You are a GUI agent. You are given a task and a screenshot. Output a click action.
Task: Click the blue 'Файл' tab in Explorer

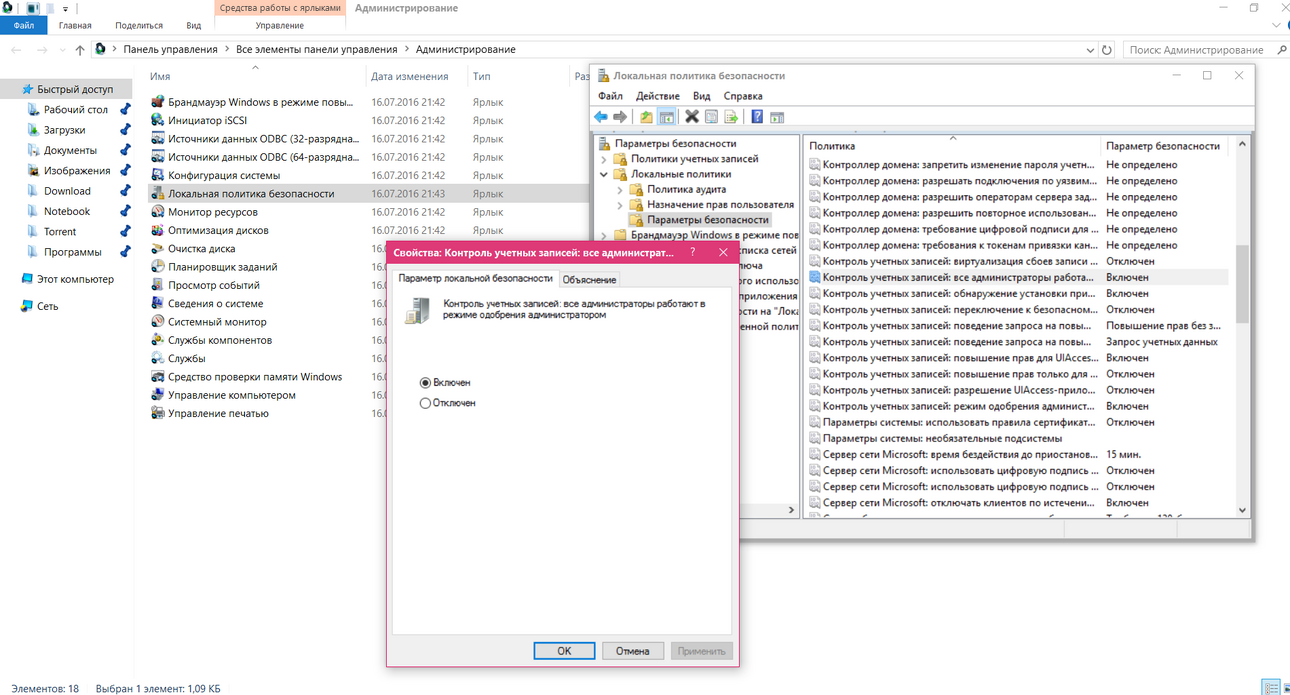click(24, 25)
